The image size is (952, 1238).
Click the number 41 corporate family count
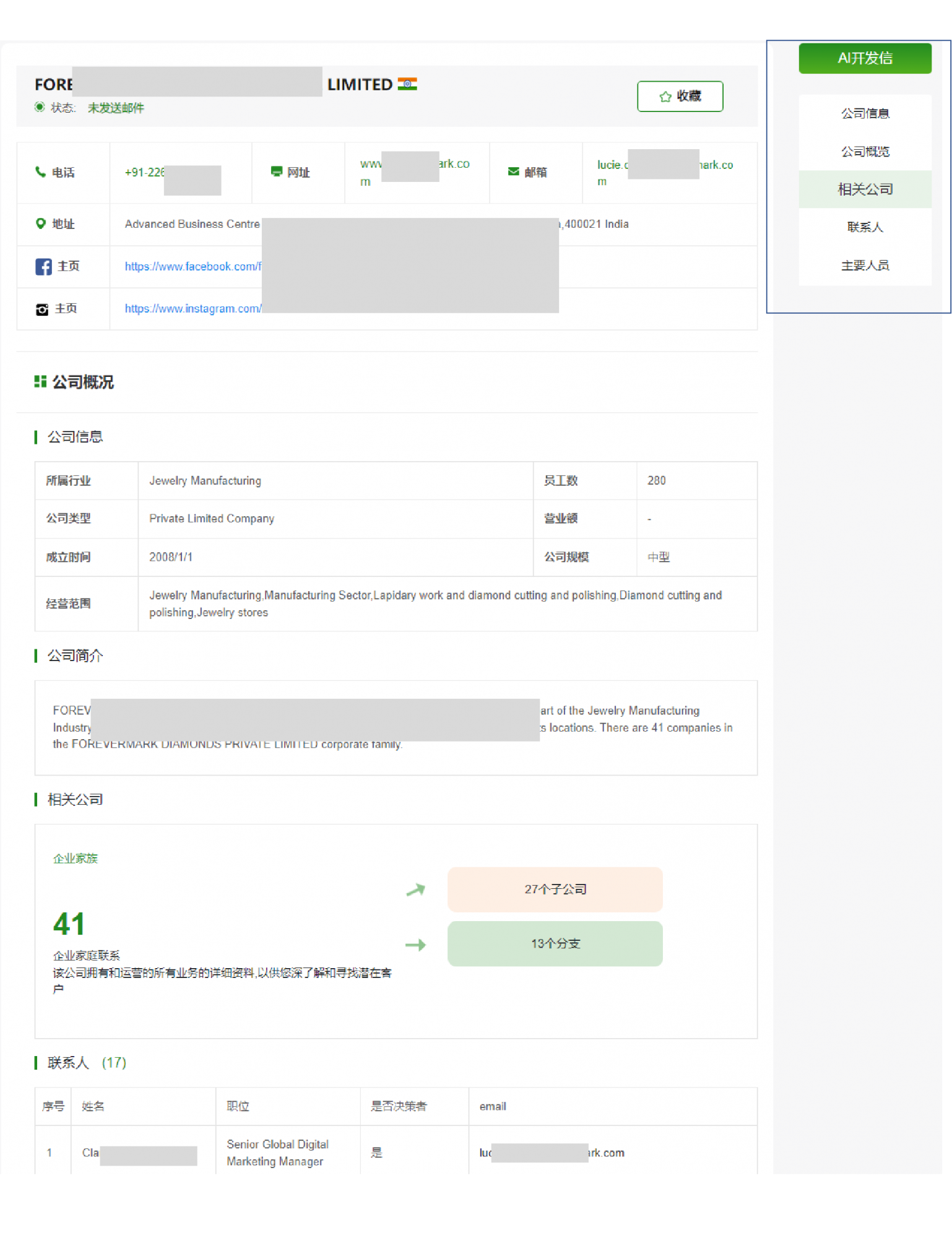(x=69, y=924)
